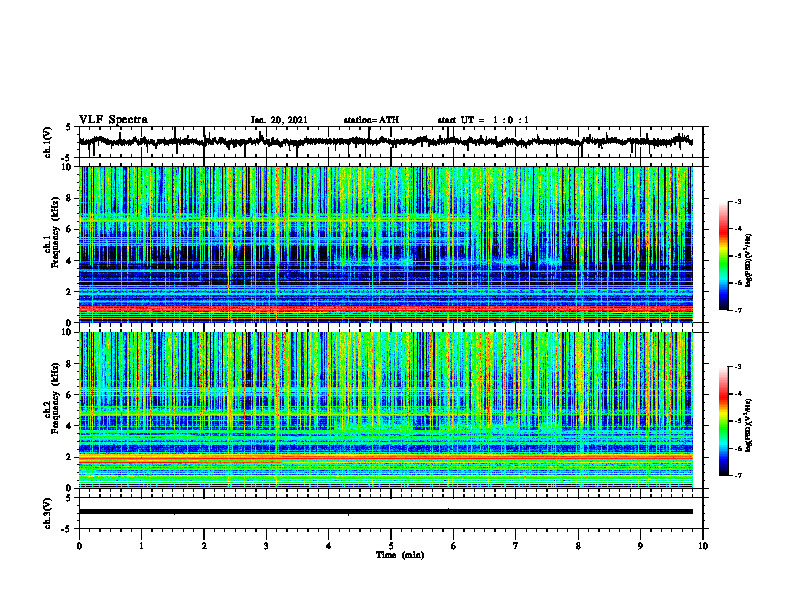Screen dimensions: 792x612
Task: Click the "VLF Spectra" plot title
Action: (x=113, y=120)
